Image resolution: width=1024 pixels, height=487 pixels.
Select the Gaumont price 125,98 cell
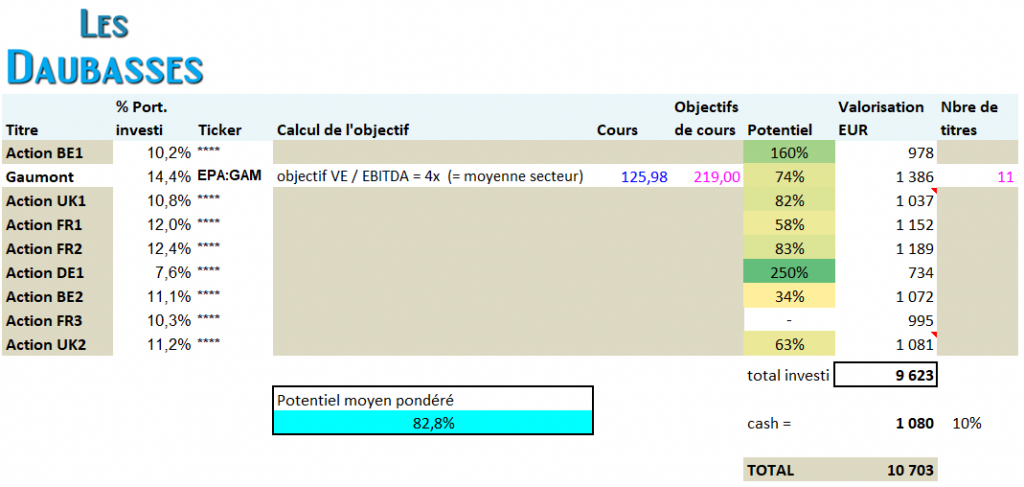(x=643, y=177)
